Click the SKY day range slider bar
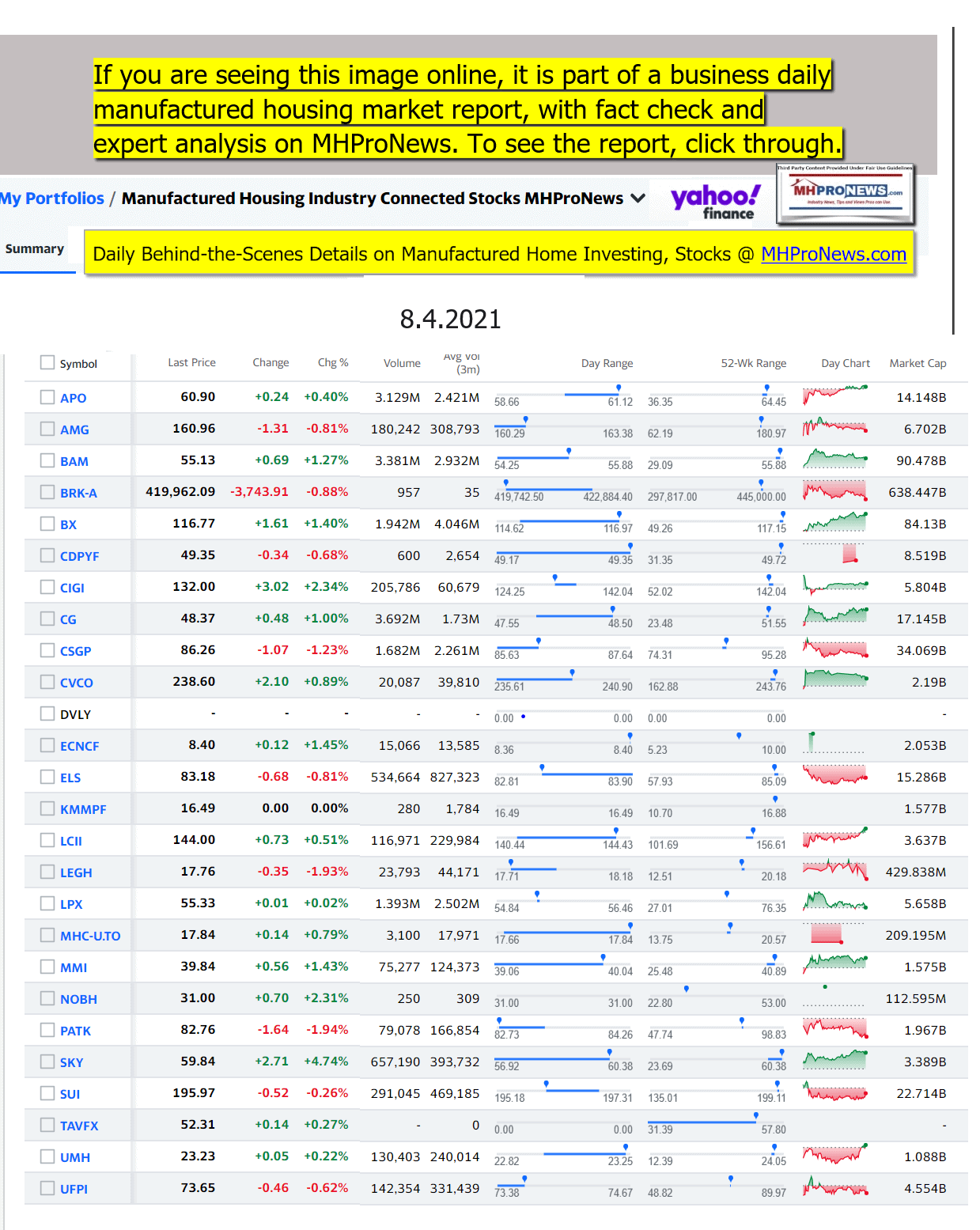The width and height of the screenshot is (980, 1230). click(x=562, y=1059)
